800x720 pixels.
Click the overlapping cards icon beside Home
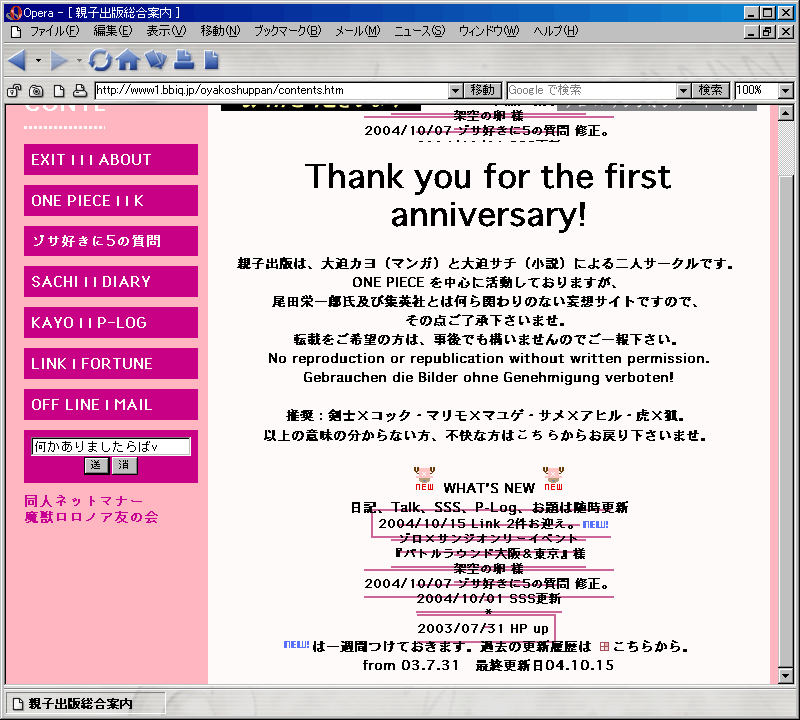(x=156, y=60)
